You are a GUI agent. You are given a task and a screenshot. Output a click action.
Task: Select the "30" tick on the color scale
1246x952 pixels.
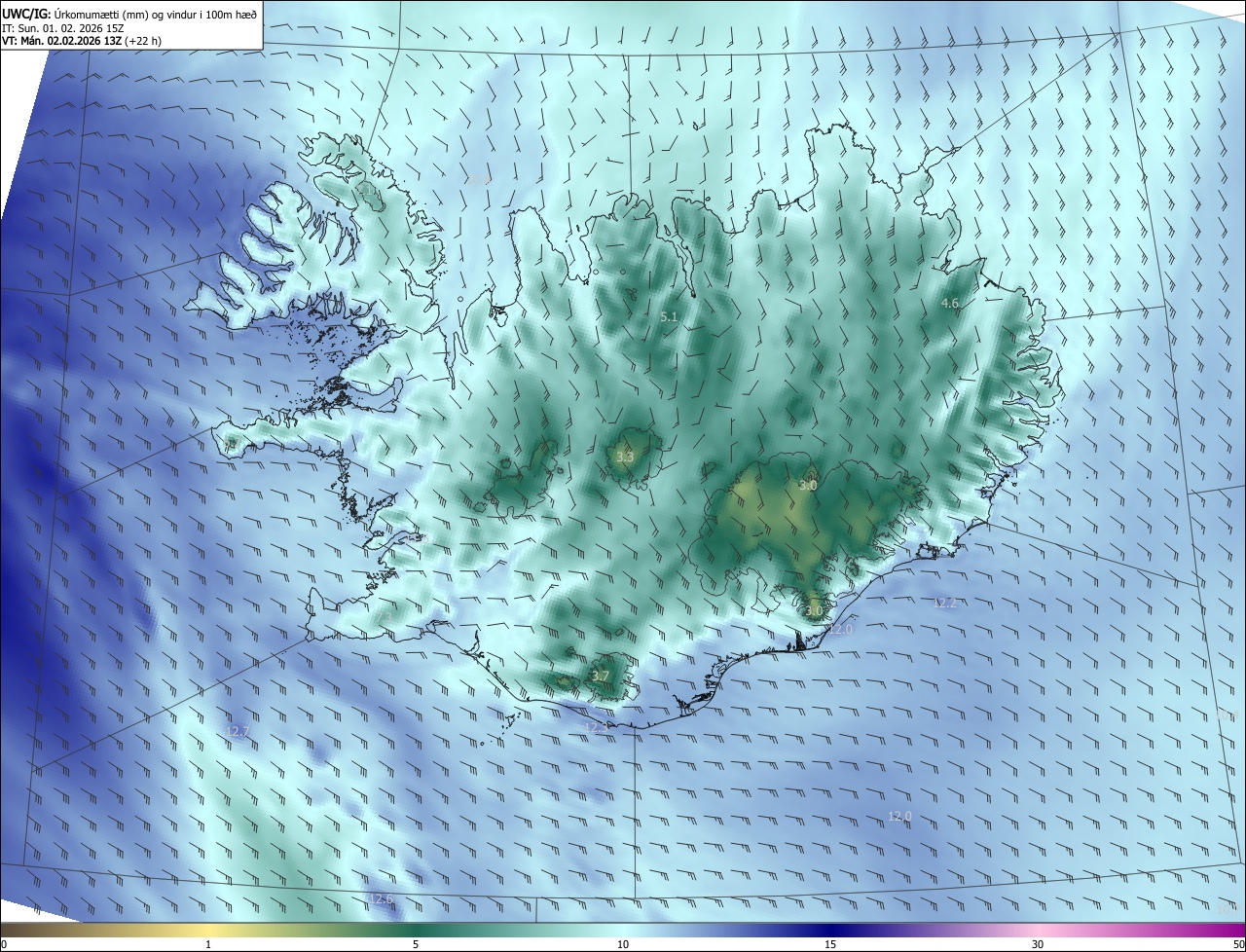coord(1038,945)
